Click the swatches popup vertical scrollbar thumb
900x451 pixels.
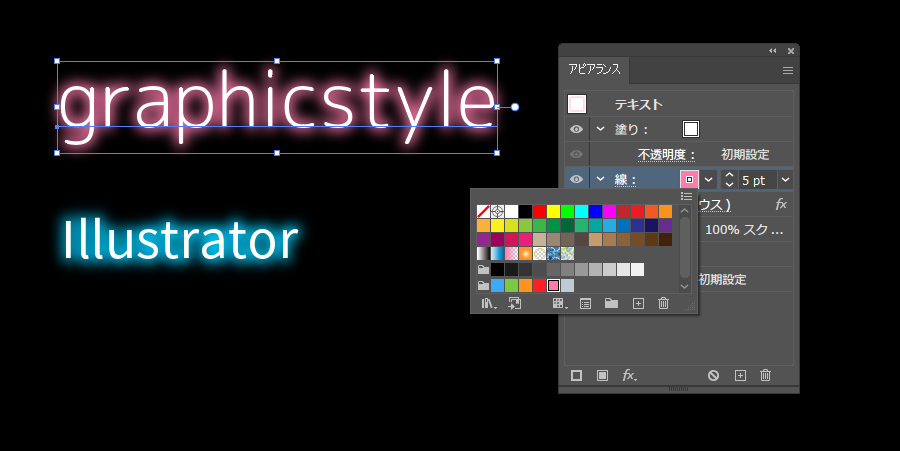pos(685,247)
